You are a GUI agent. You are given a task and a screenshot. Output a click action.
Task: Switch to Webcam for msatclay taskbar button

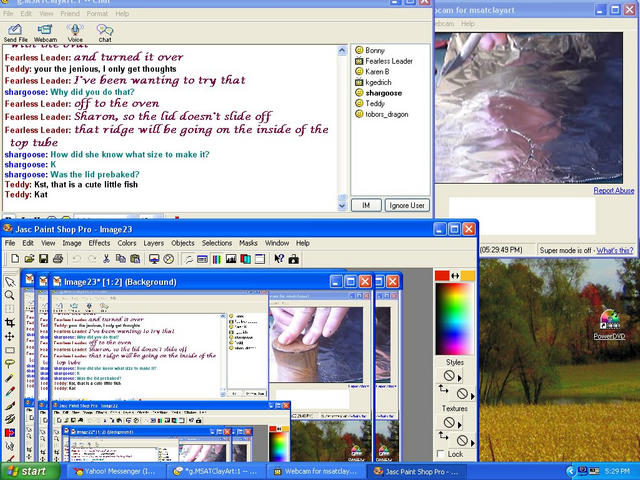click(315, 471)
